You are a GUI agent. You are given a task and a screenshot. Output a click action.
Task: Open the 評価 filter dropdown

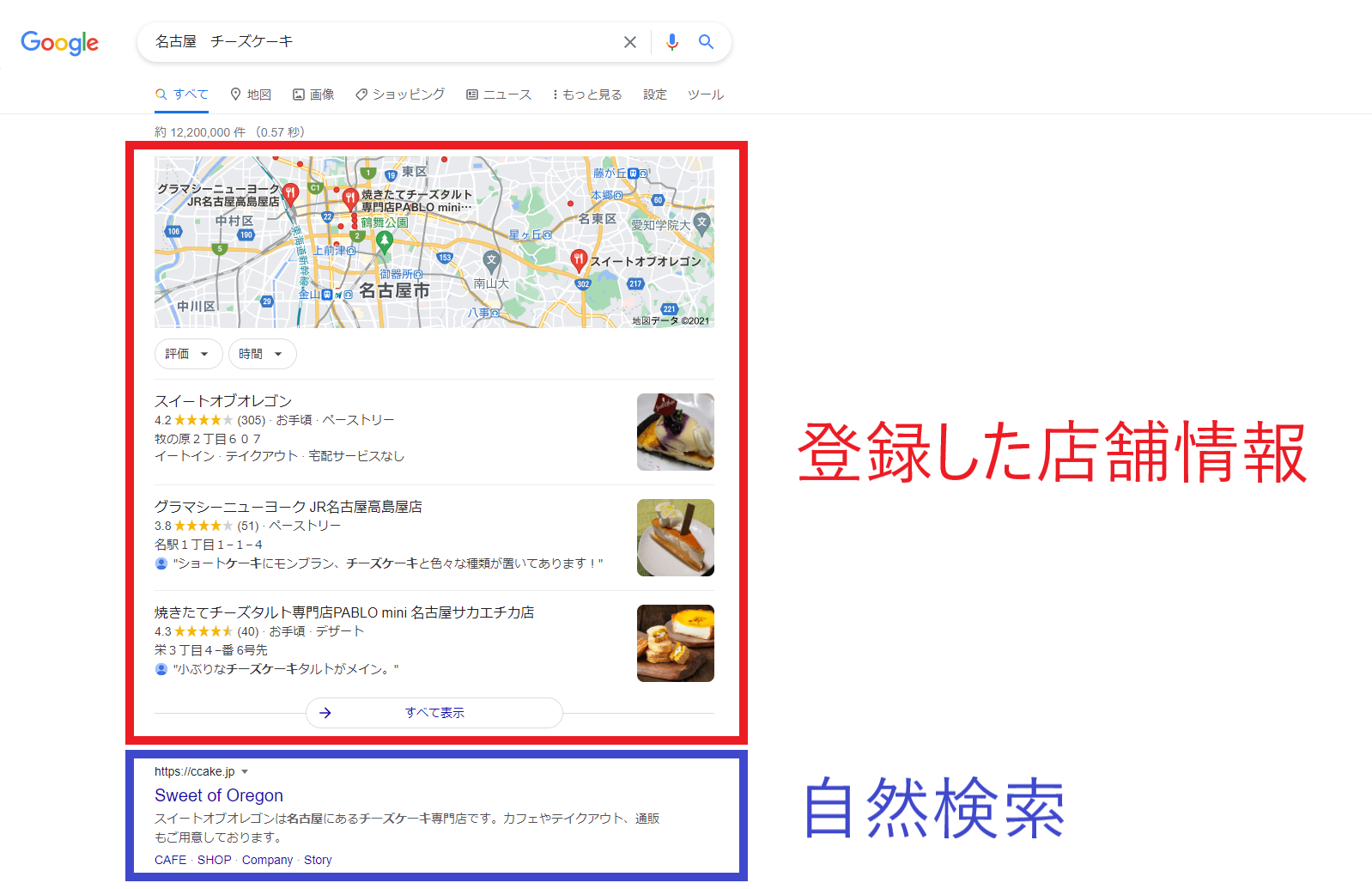188,354
